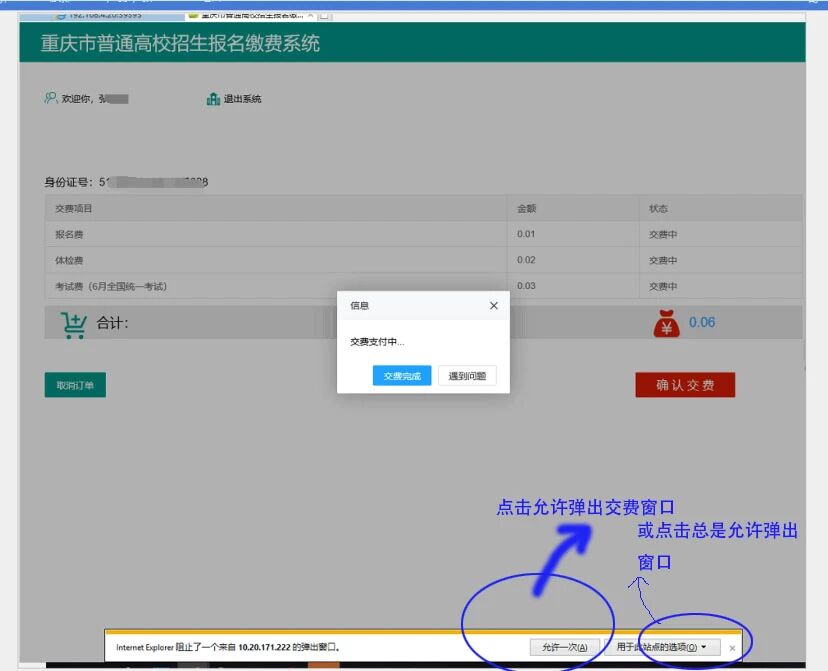Viewport: 828px width, 671px height.
Task: Close the 信息 dialog with the X
Action: 493,306
